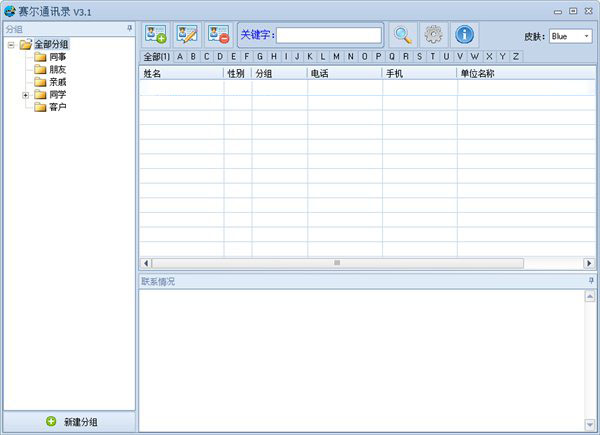Filter contacts by letter X
This screenshot has width=600, height=435.
pos(489,57)
